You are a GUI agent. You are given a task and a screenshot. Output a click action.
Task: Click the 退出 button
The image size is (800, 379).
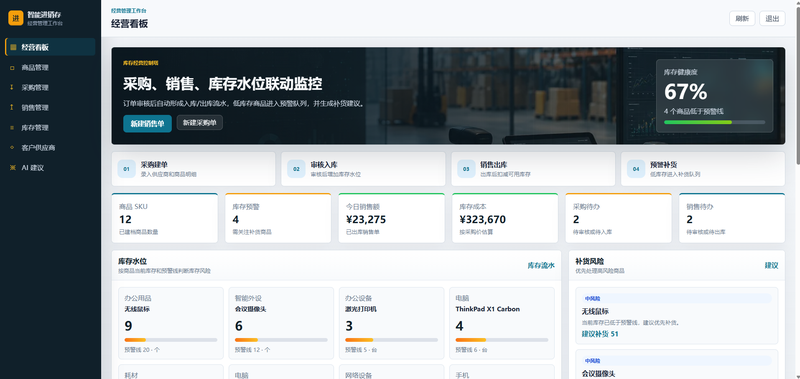(x=772, y=18)
